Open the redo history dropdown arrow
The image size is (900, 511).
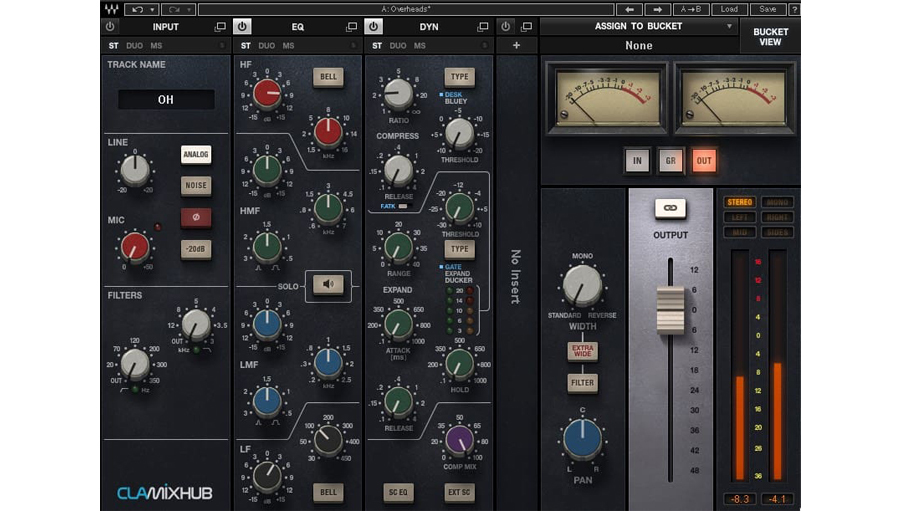189,9
